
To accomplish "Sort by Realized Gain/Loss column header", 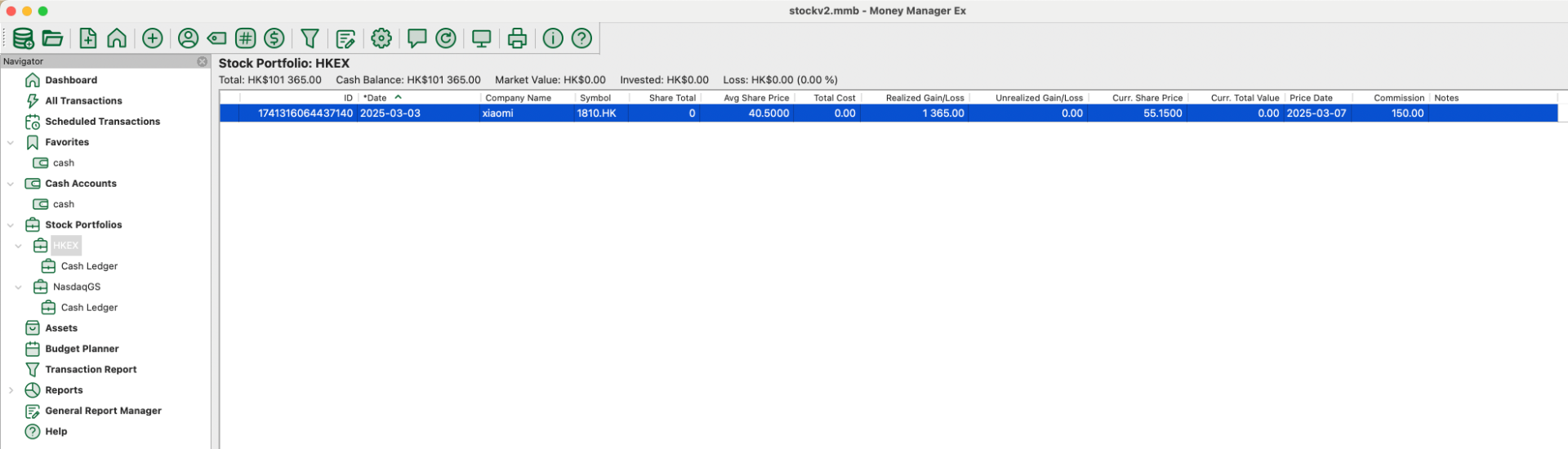I will click(924, 98).
